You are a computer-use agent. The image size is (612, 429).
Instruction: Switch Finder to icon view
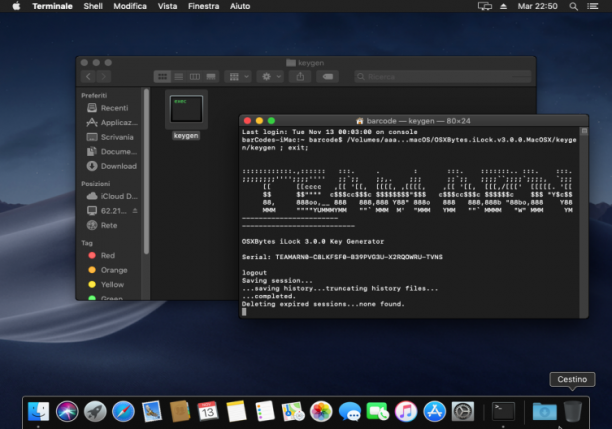pos(162,77)
